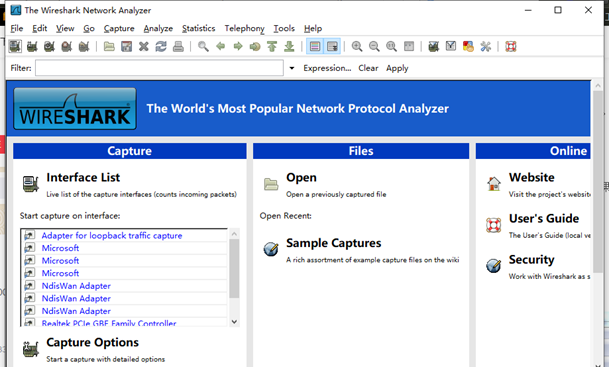
Task: Restart the live capture toolbar icon
Action: click(x=84, y=47)
